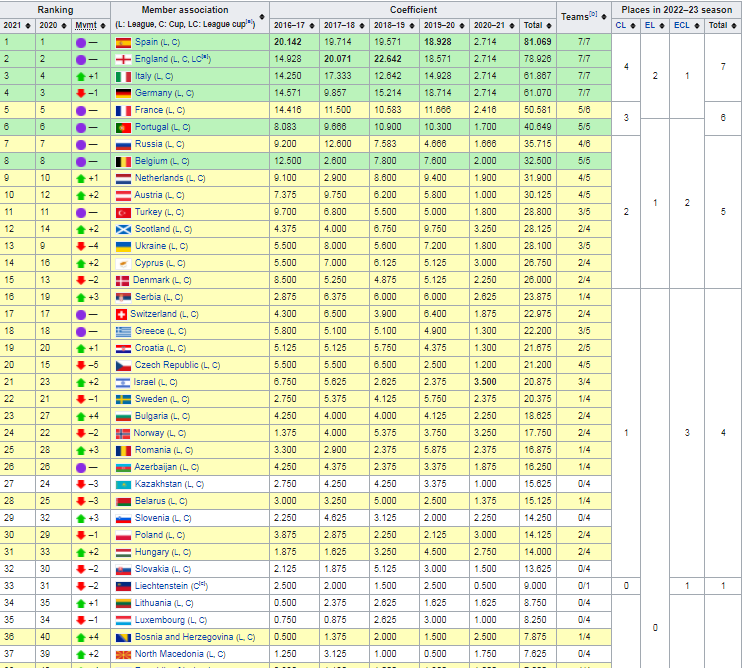Screen dimensions: 742x668
Task: Click the Norway flag icon
Action: point(123,434)
